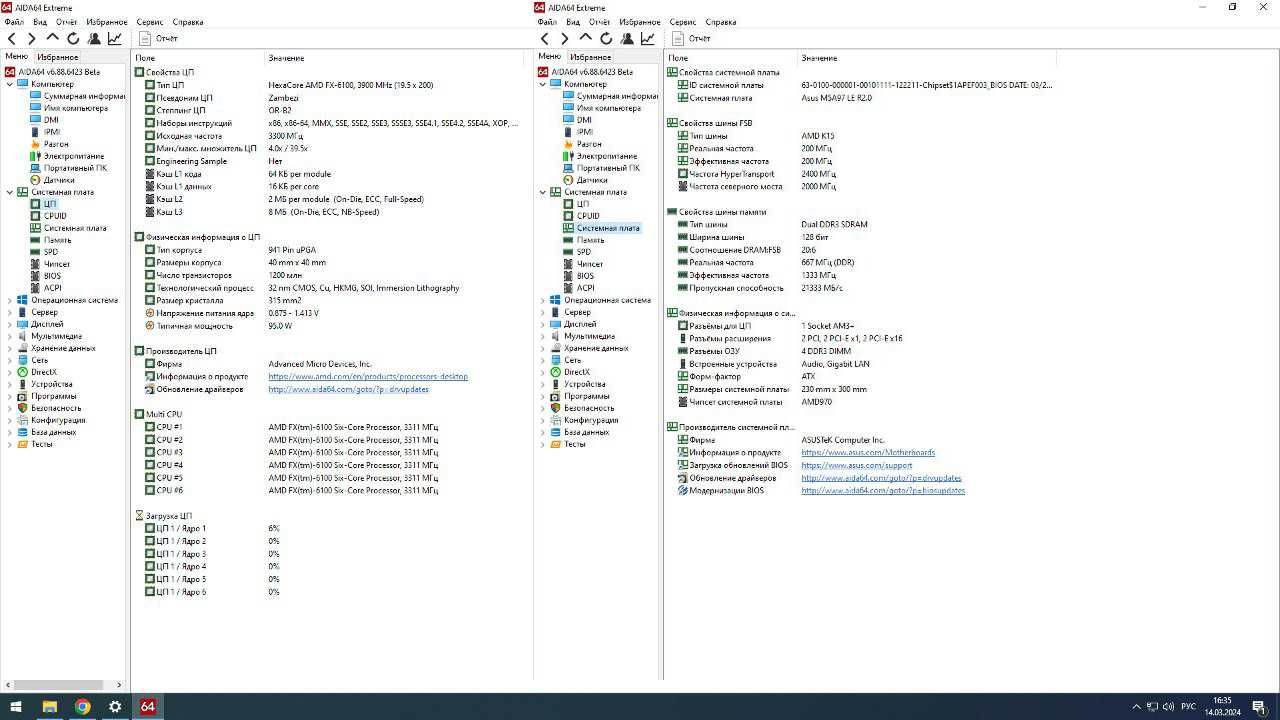Select BIOS in left window tree
Viewport: 1280px width, 720px height.
(x=52, y=276)
